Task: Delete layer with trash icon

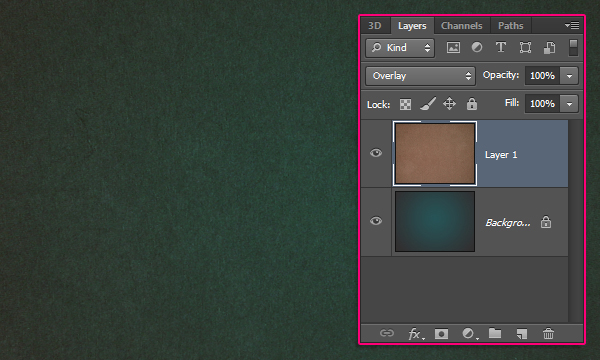Action: (x=548, y=334)
